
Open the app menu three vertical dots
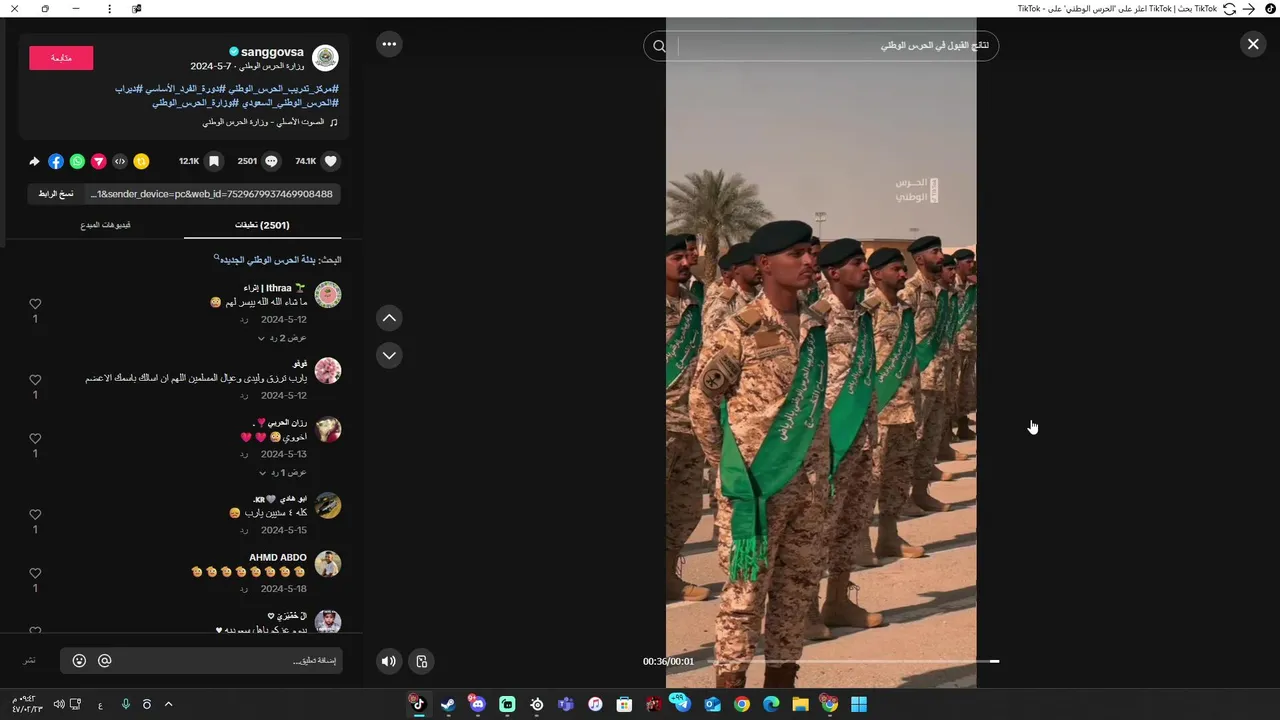pyautogui.click(x=109, y=8)
